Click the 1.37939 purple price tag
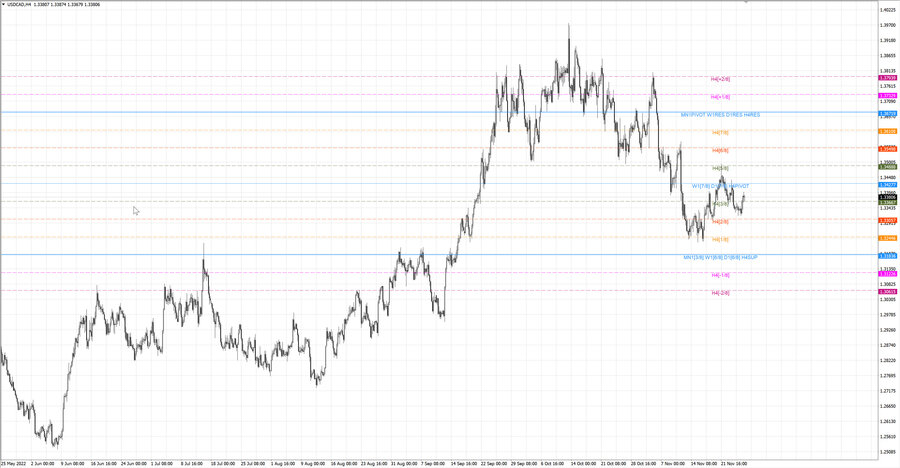This screenshot has height=468, width=900. click(887, 78)
